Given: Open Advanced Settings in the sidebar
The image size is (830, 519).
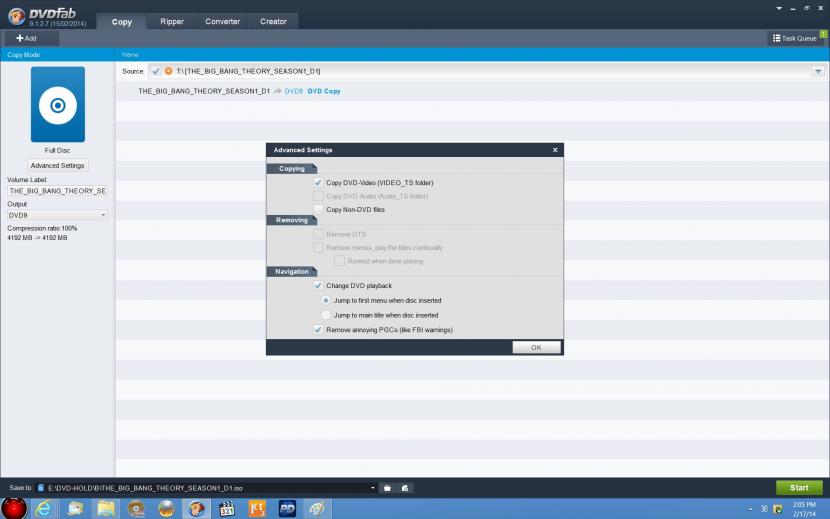Looking at the screenshot, I should [58, 165].
